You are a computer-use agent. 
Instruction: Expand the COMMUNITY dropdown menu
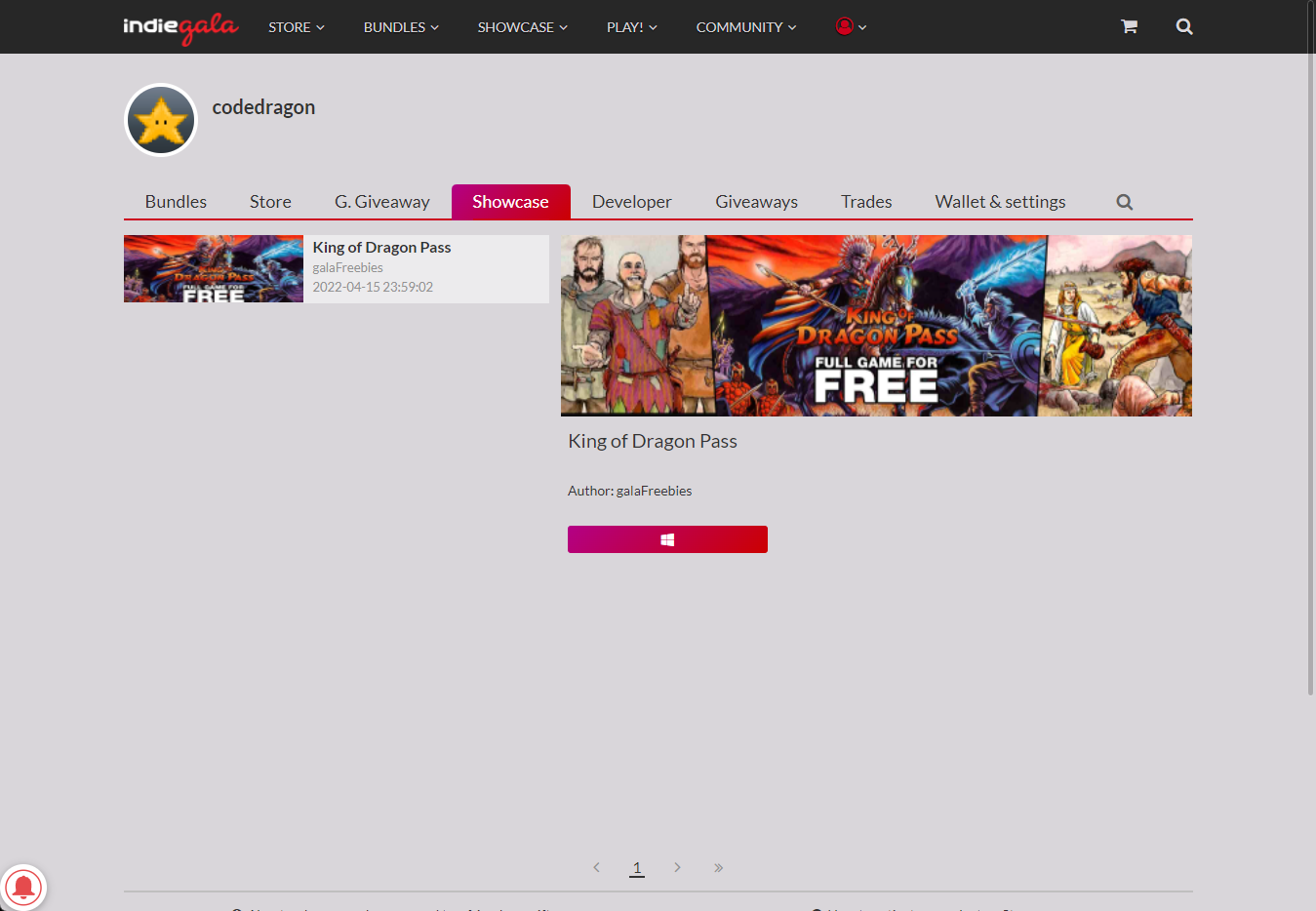point(746,27)
